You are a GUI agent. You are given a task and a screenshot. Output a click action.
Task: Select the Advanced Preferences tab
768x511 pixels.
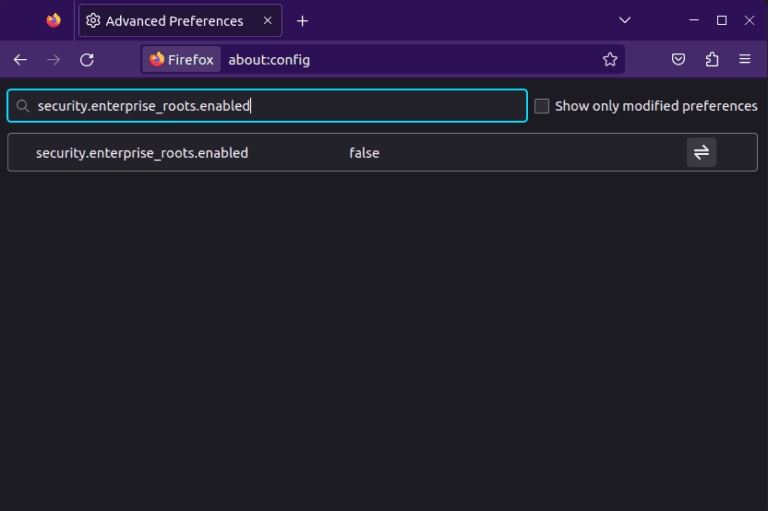[x=170, y=21]
